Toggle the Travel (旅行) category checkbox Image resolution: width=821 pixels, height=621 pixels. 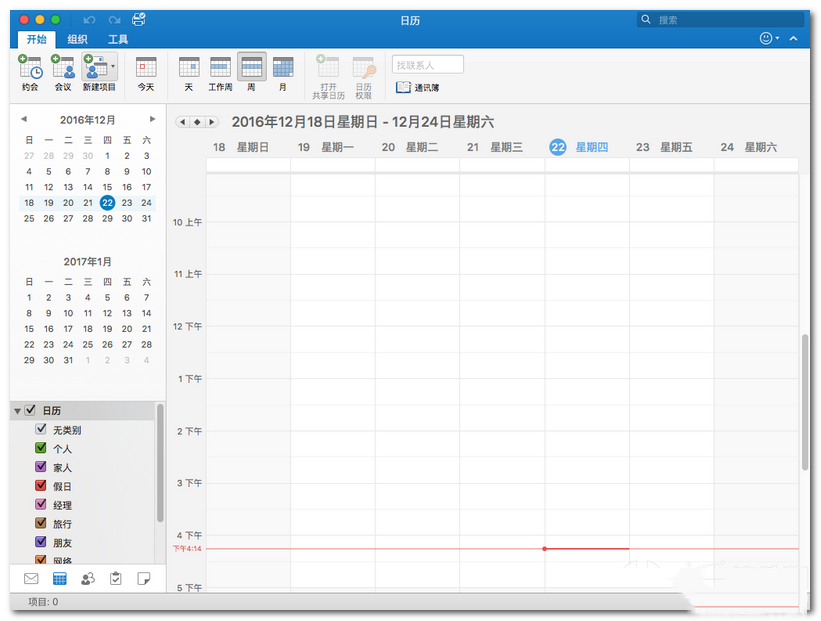(41, 523)
